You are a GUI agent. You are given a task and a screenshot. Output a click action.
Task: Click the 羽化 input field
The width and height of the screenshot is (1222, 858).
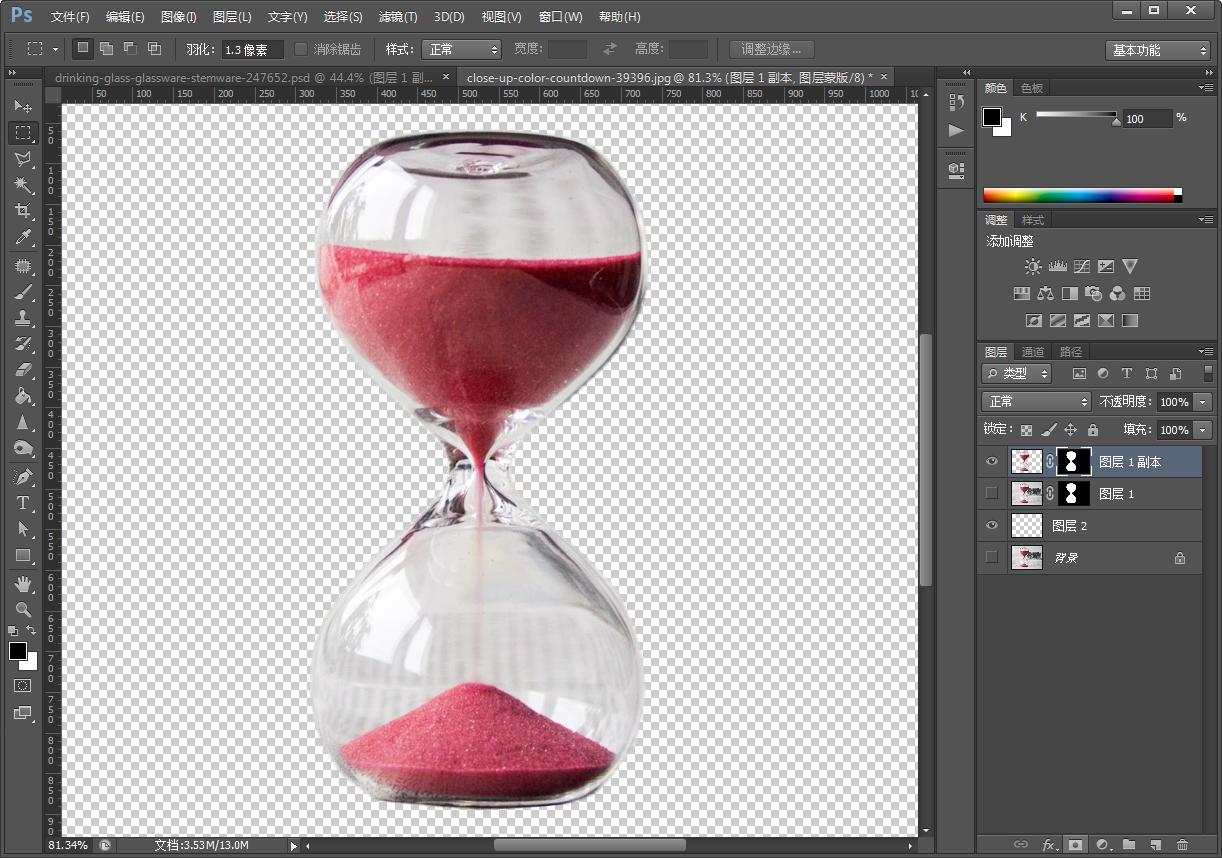coord(251,49)
